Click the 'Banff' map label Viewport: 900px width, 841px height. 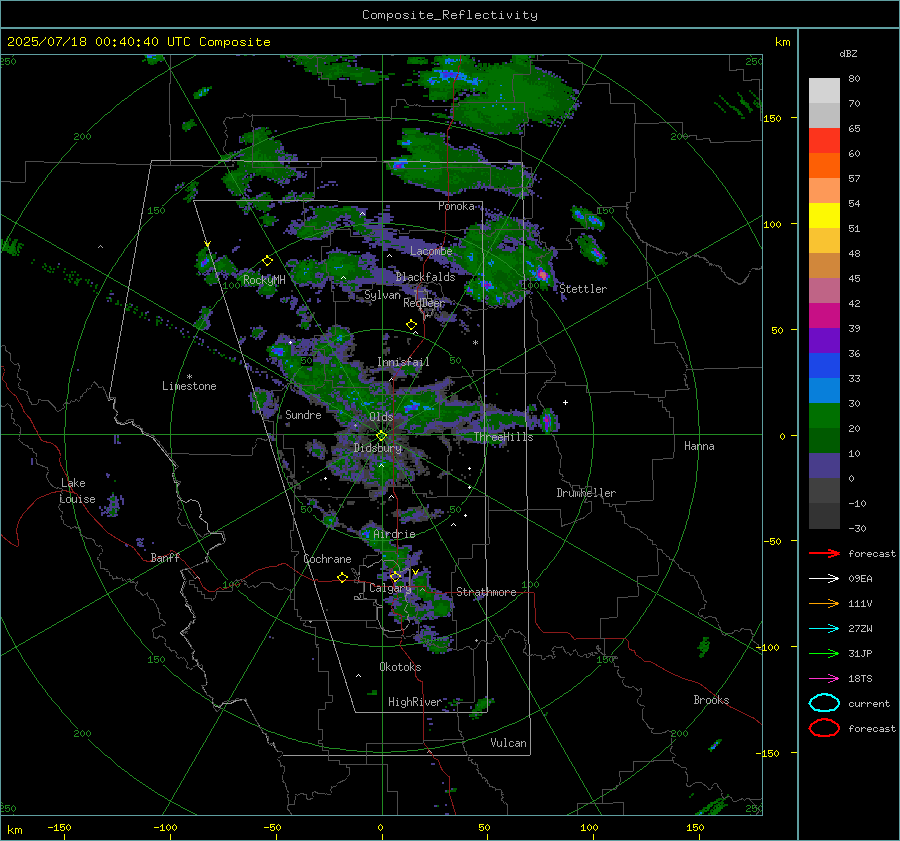pos(165,557)
